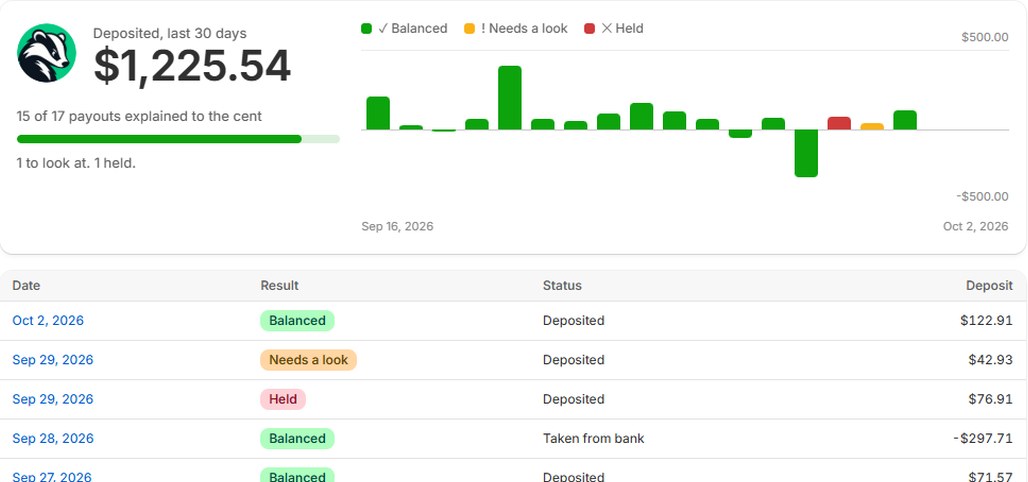
Task: Click the Needs a look result badge
Action: point(308,360)
